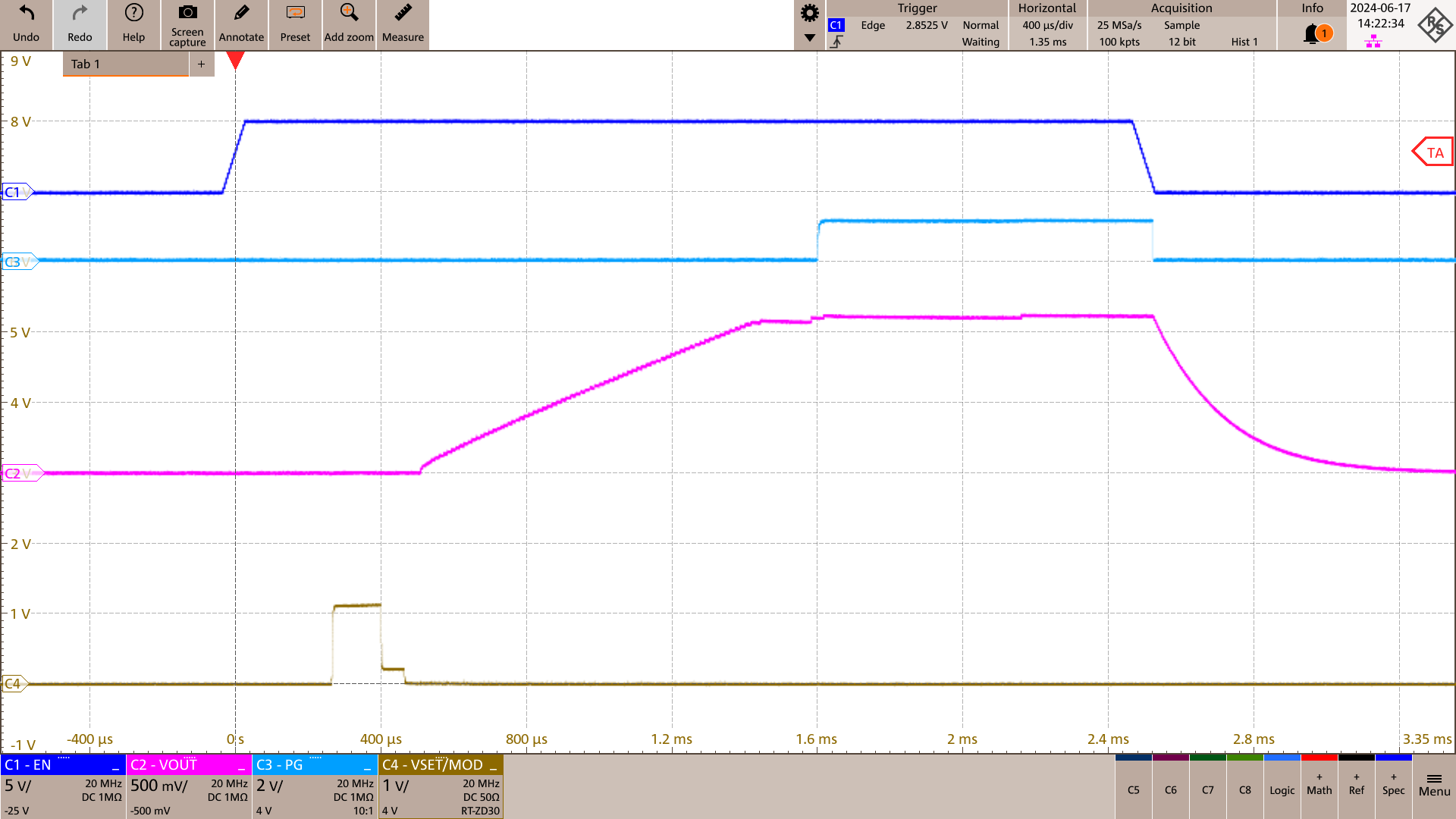Add a new tab with plus button
Viewport: 1456px width, 819px height.
(201, 64)
